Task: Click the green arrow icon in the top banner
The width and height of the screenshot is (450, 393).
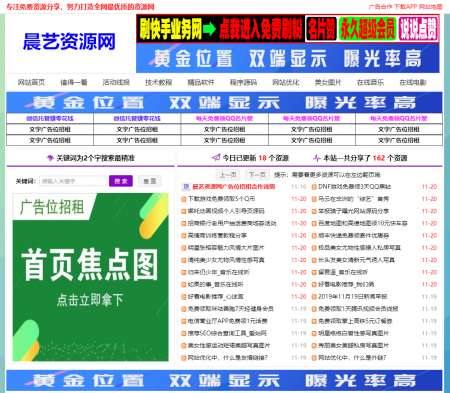Action: 209,29
